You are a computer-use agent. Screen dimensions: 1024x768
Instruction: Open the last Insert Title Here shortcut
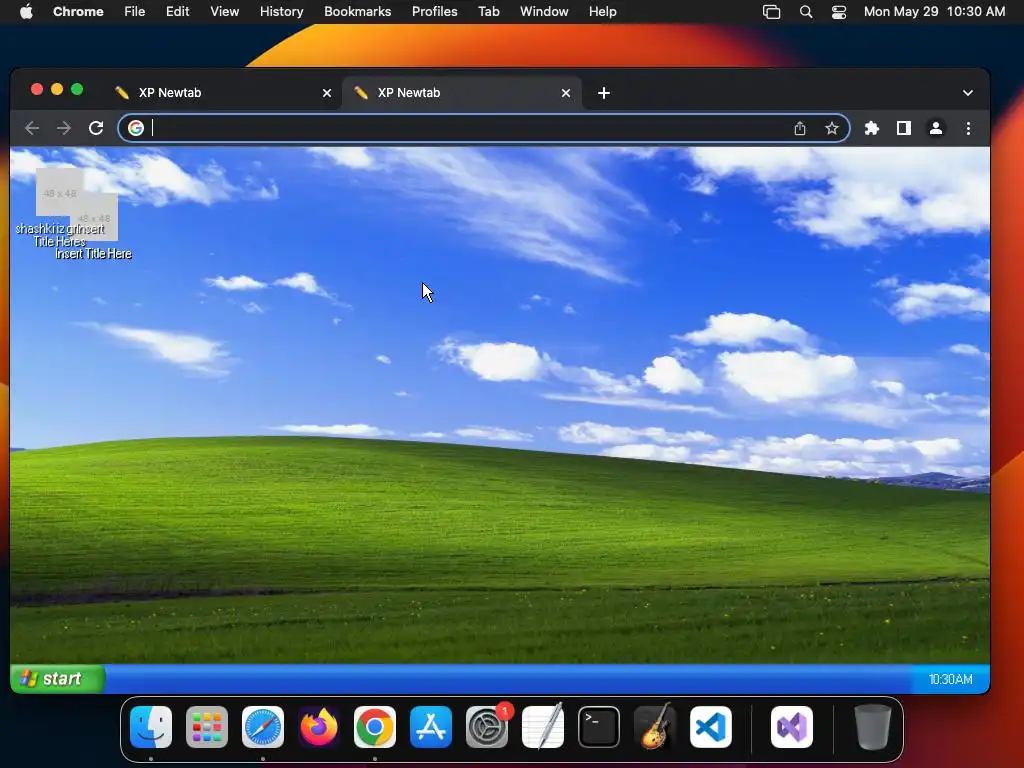tap(93, 229)
